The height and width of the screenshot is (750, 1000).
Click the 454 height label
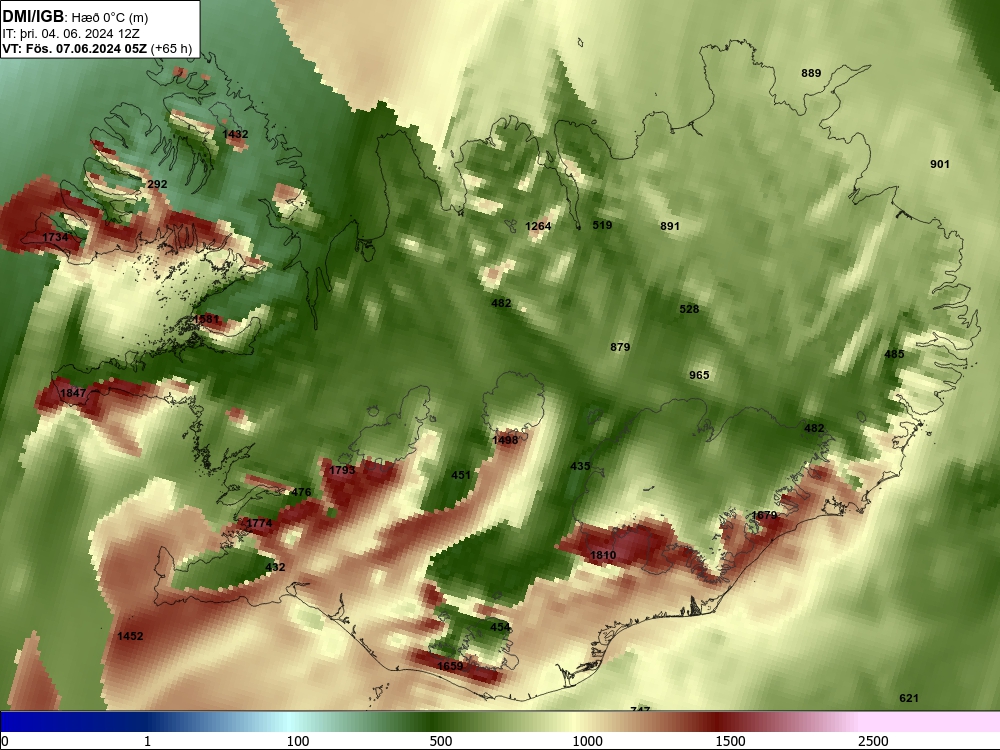click(x=500, y=628)
